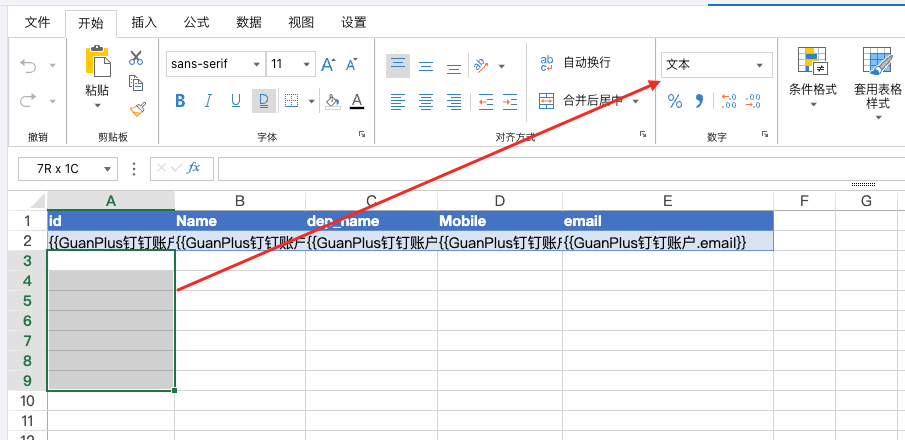Click the 条件格式 conditional formatting icon
The image size is (905, 440).
click(x=813, y=62)
